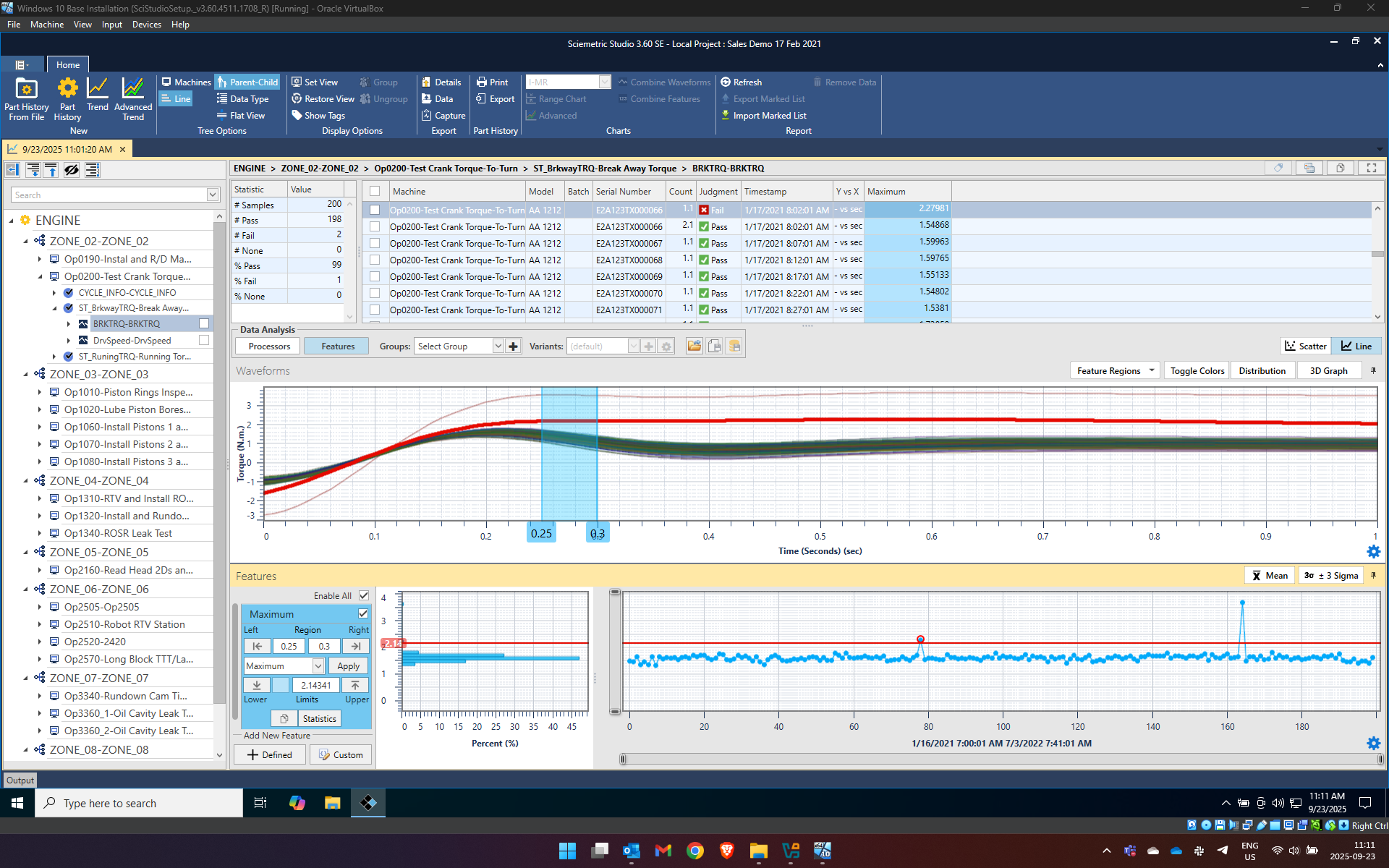The image size is (1389, 868).
Task: Expand the Op1010-Piston Rings Inspe tree node
Action: tap(41, 392)
